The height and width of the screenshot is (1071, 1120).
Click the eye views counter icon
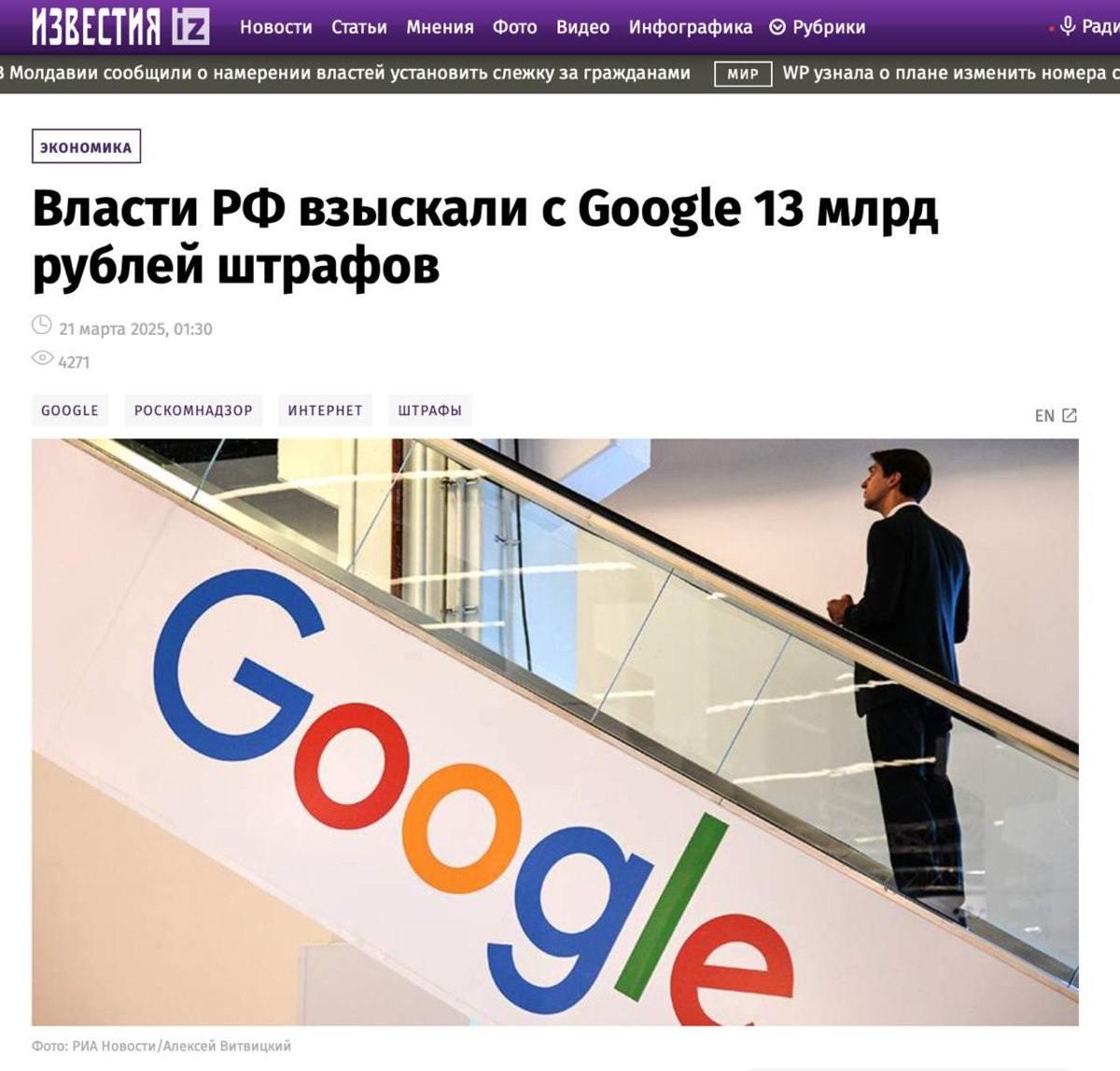click(x=42, y=358)
